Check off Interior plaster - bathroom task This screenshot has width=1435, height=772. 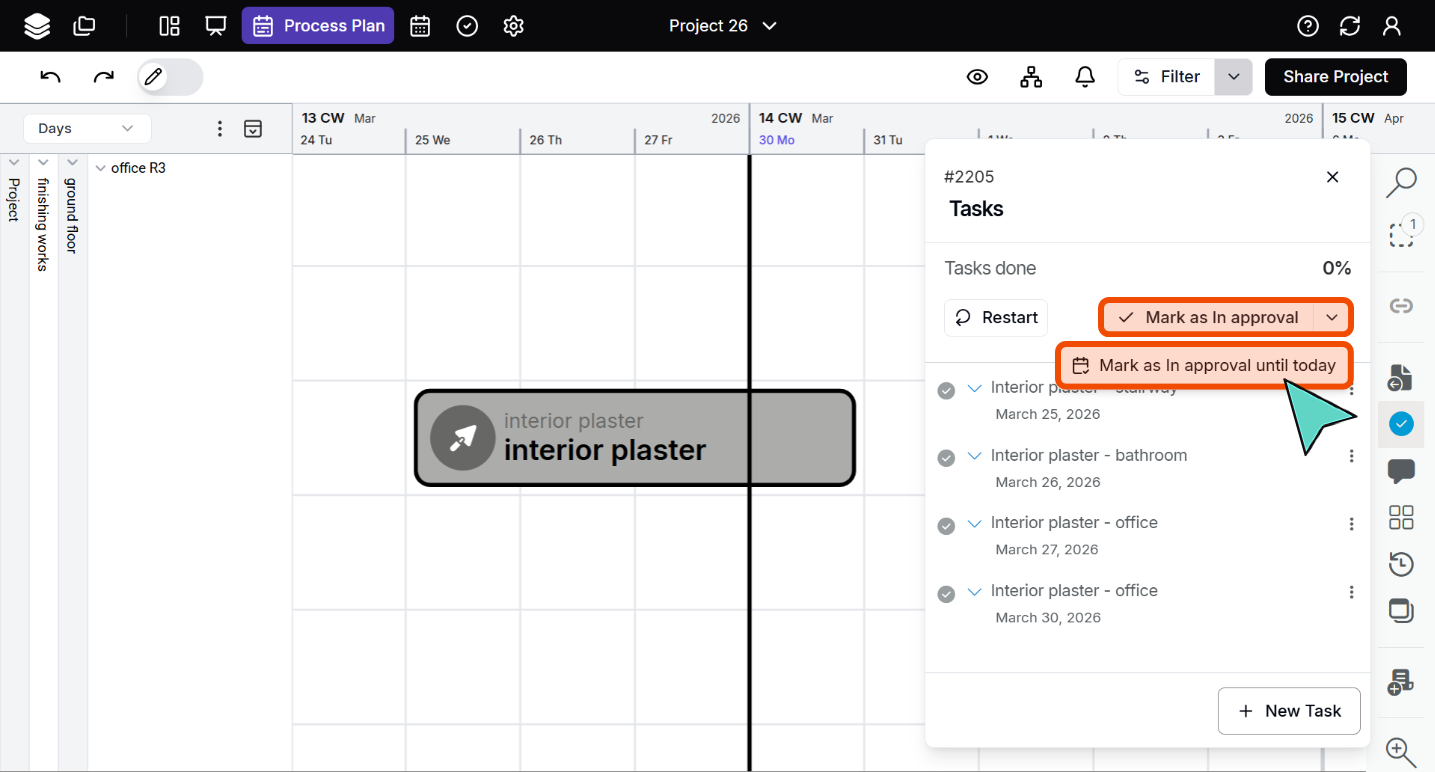pos(946,457)
